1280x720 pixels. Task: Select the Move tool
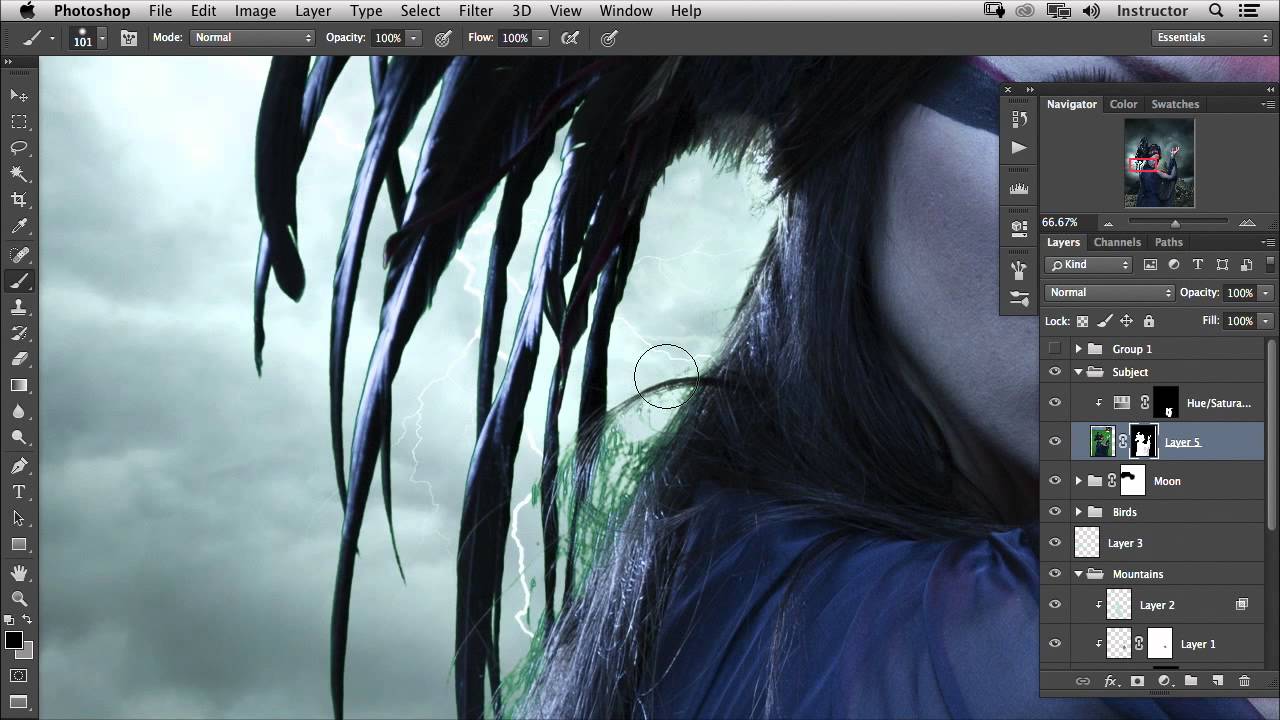(19, 95)
